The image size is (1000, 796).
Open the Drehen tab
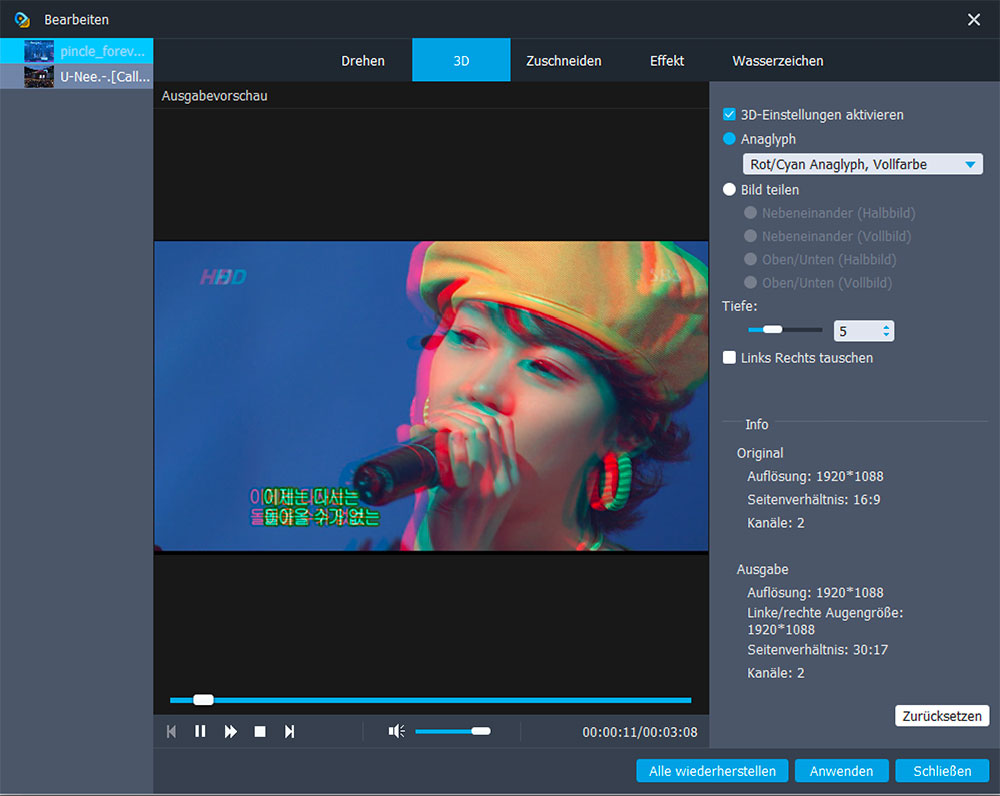pos(363,61)
